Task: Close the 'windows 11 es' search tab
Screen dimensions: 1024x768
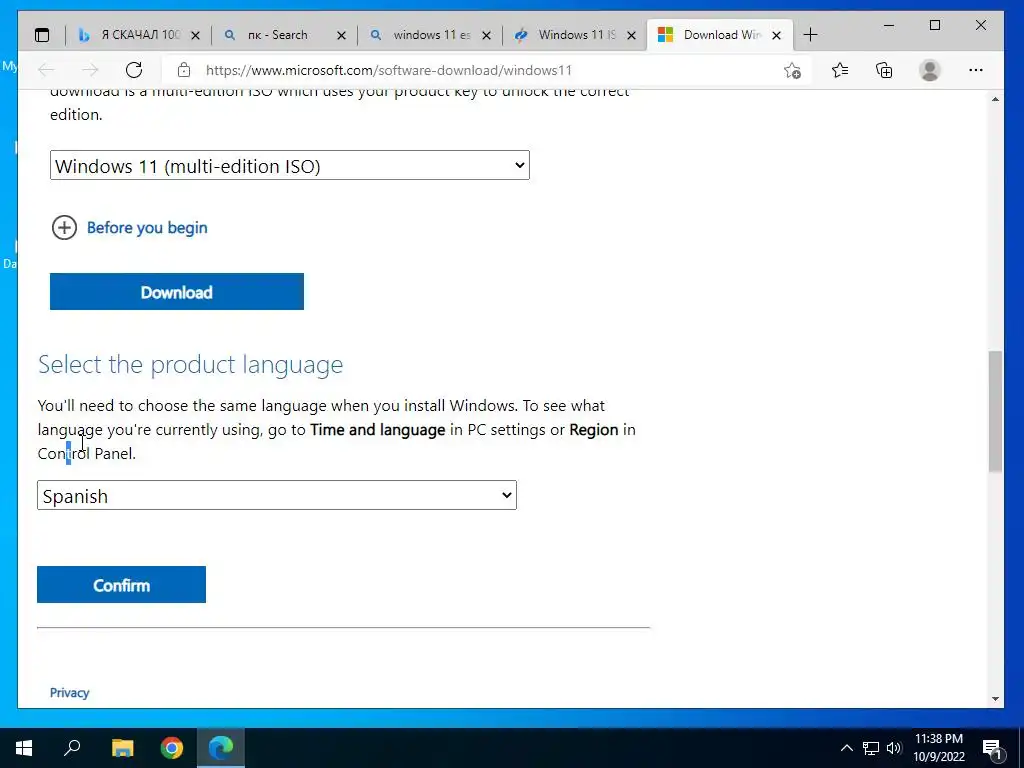Action: tap(487, 36)
